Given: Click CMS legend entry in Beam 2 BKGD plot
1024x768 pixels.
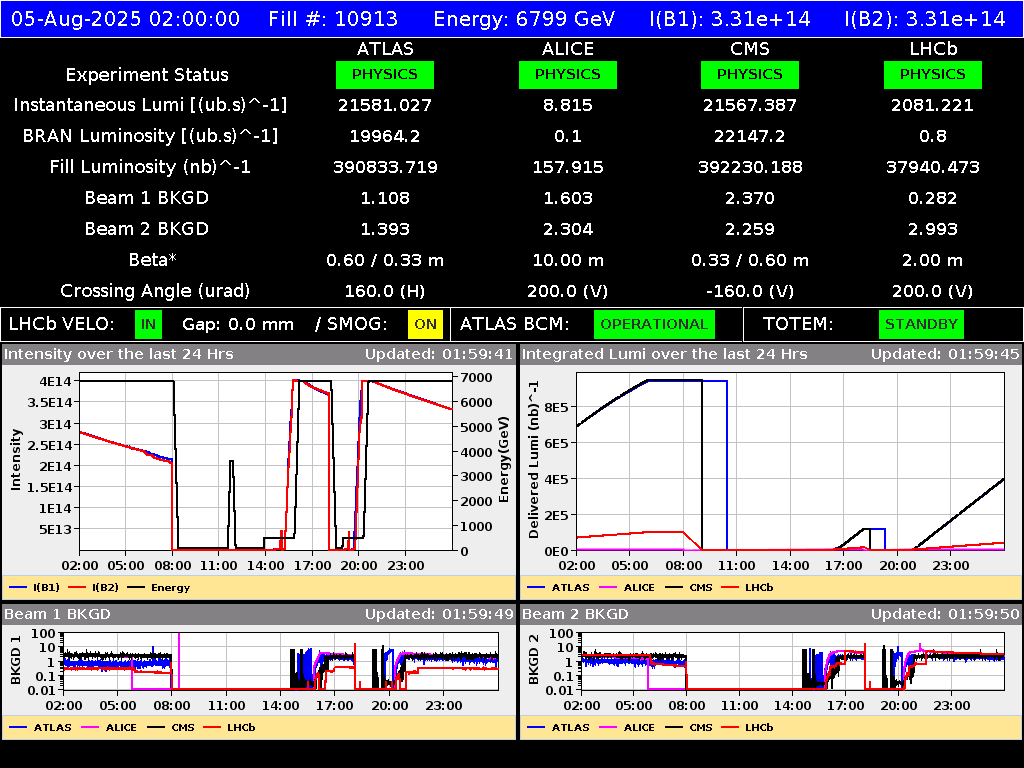Looking at the screenshot, I should tap(689, 727).
